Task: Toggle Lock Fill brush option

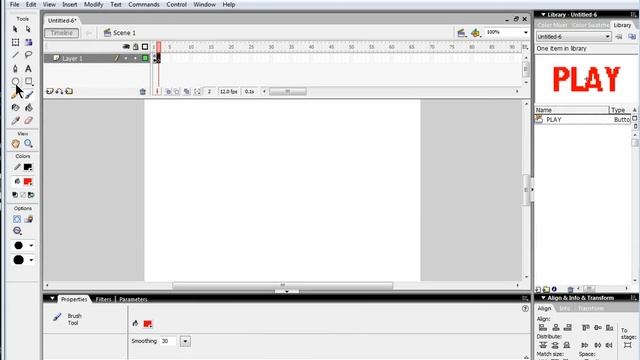Action: pyautogui.click(x=28, y=219)
